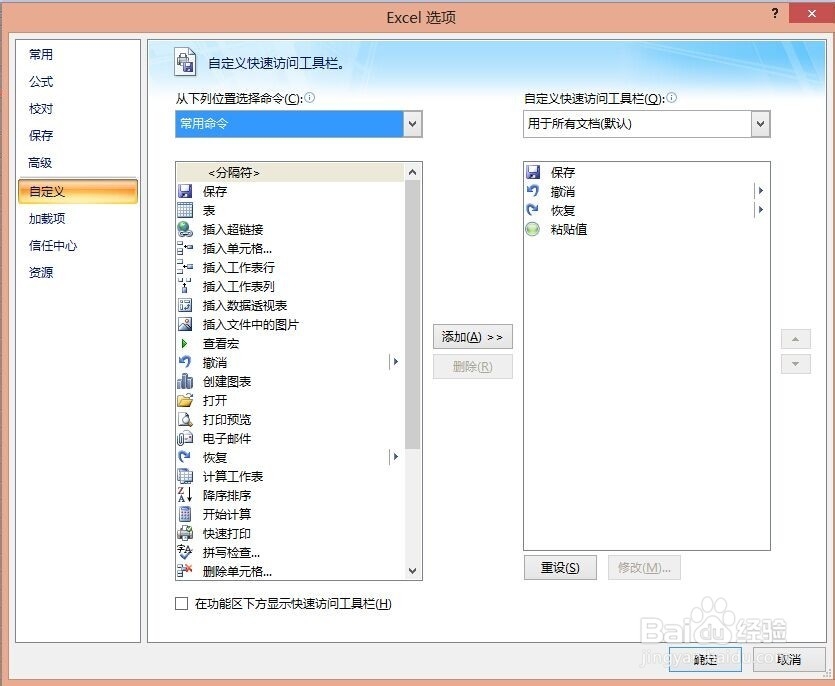
Task: Switch to the 保存 category in sidebar
Action: [40, 135]
